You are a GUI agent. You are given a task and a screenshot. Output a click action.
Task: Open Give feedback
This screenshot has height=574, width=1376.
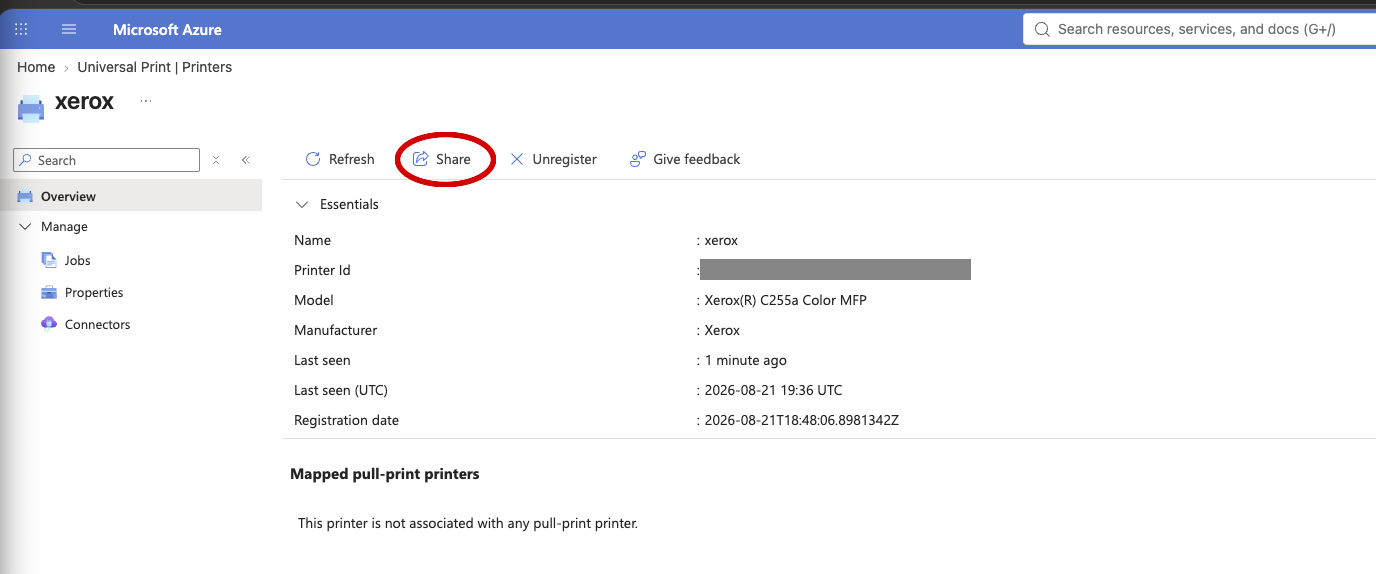(x=685, y=159)
